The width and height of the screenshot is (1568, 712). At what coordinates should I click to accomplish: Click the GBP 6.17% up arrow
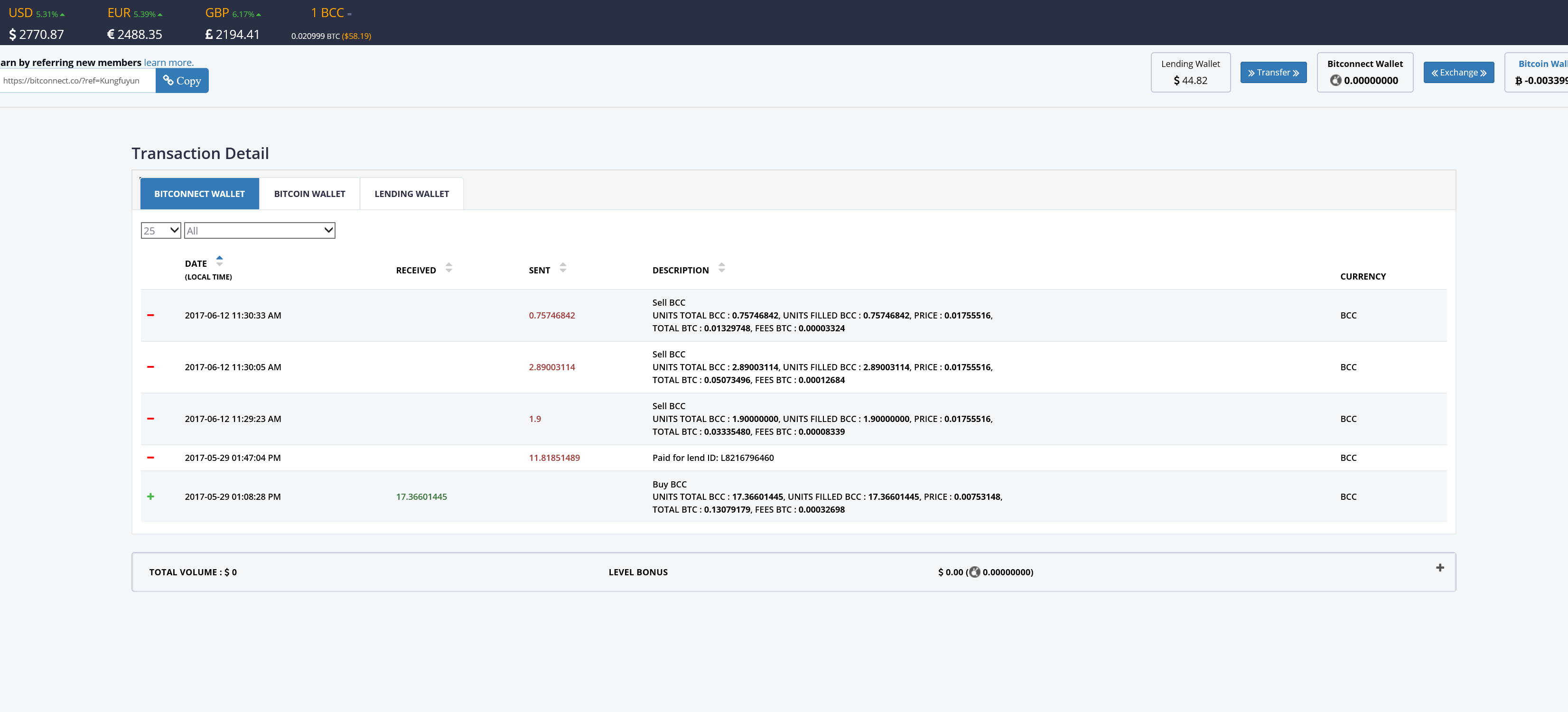[x=259, y=15]
